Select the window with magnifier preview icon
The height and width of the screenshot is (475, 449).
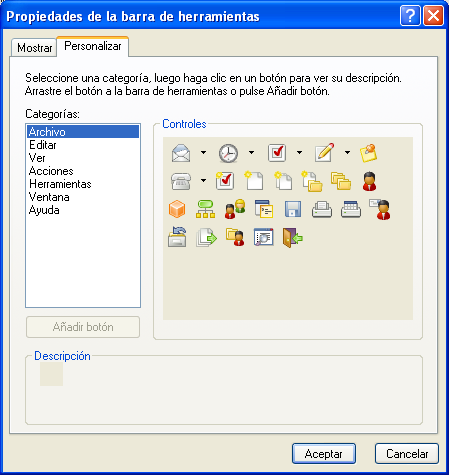click(x=264, y=237)
